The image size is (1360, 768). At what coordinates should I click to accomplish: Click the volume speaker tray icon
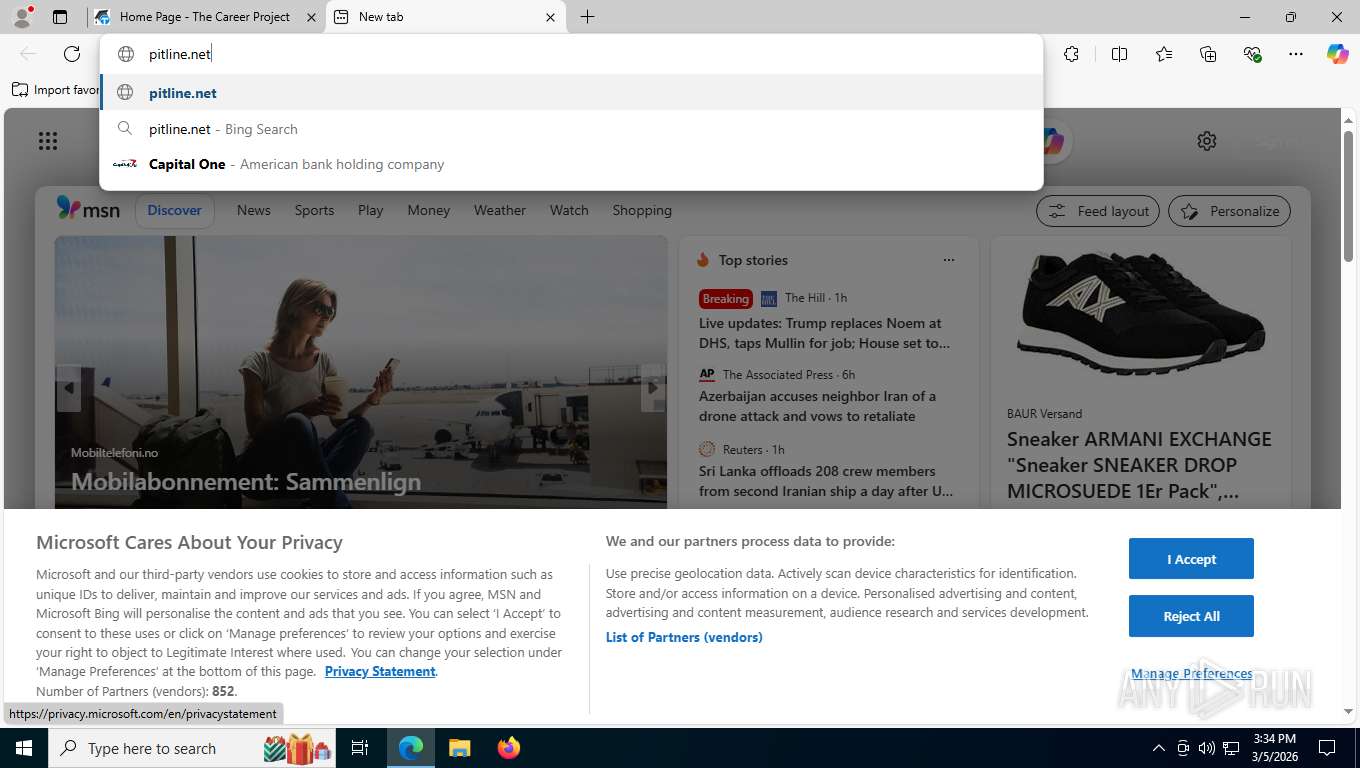1207,748
